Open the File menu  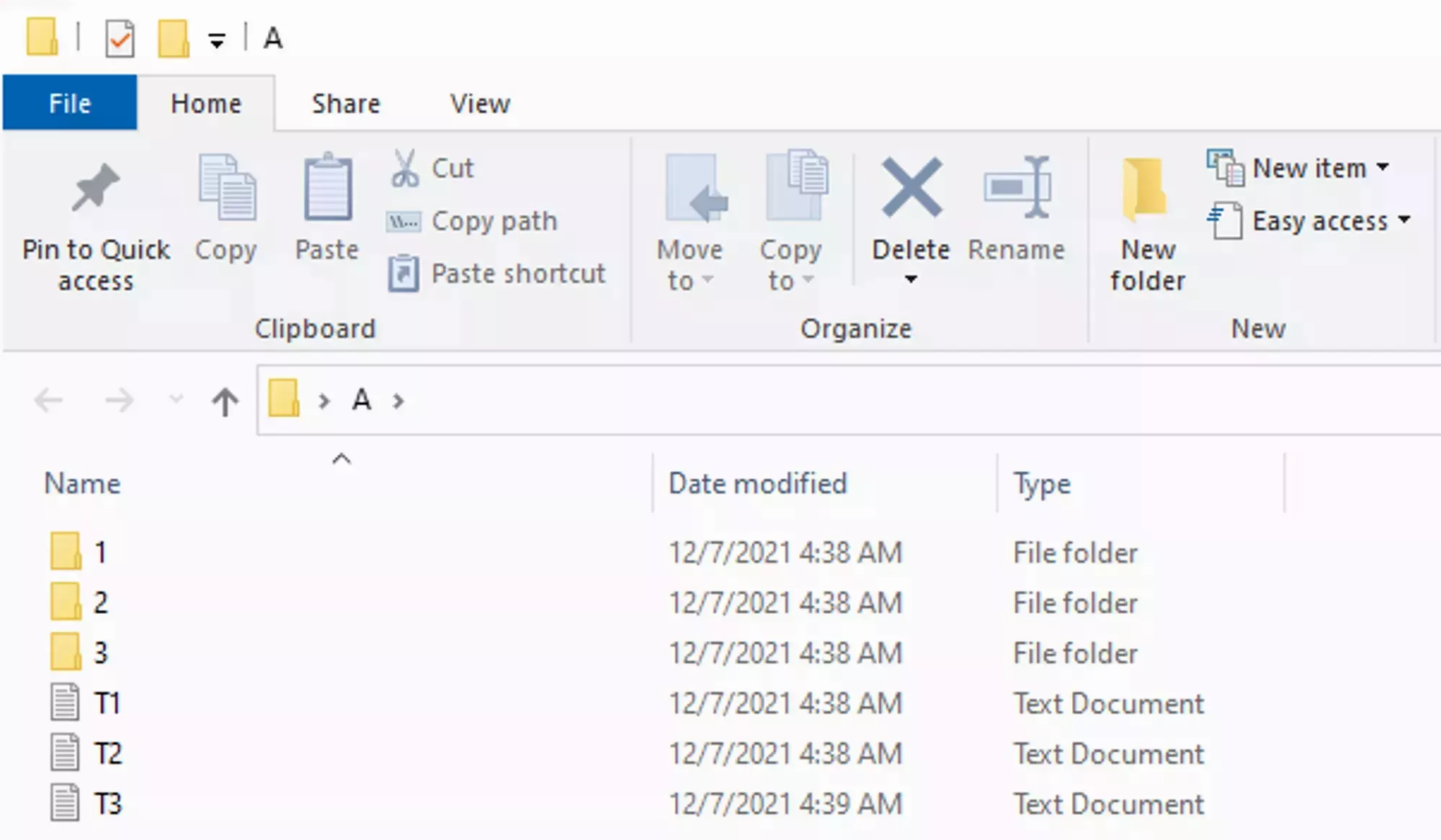click(69, 103)
